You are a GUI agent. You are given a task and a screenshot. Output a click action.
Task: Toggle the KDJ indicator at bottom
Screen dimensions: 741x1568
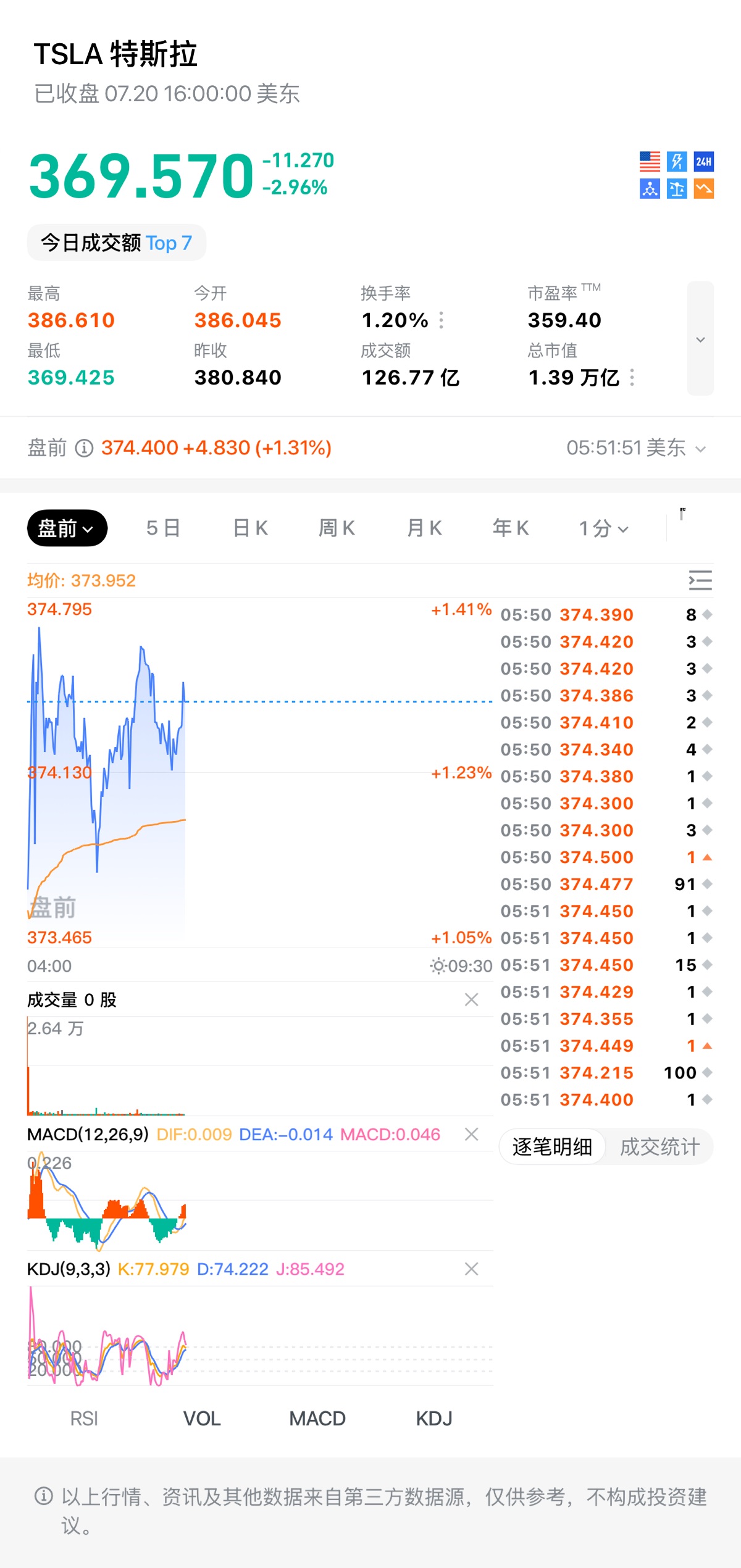[x=434, y=1419]
